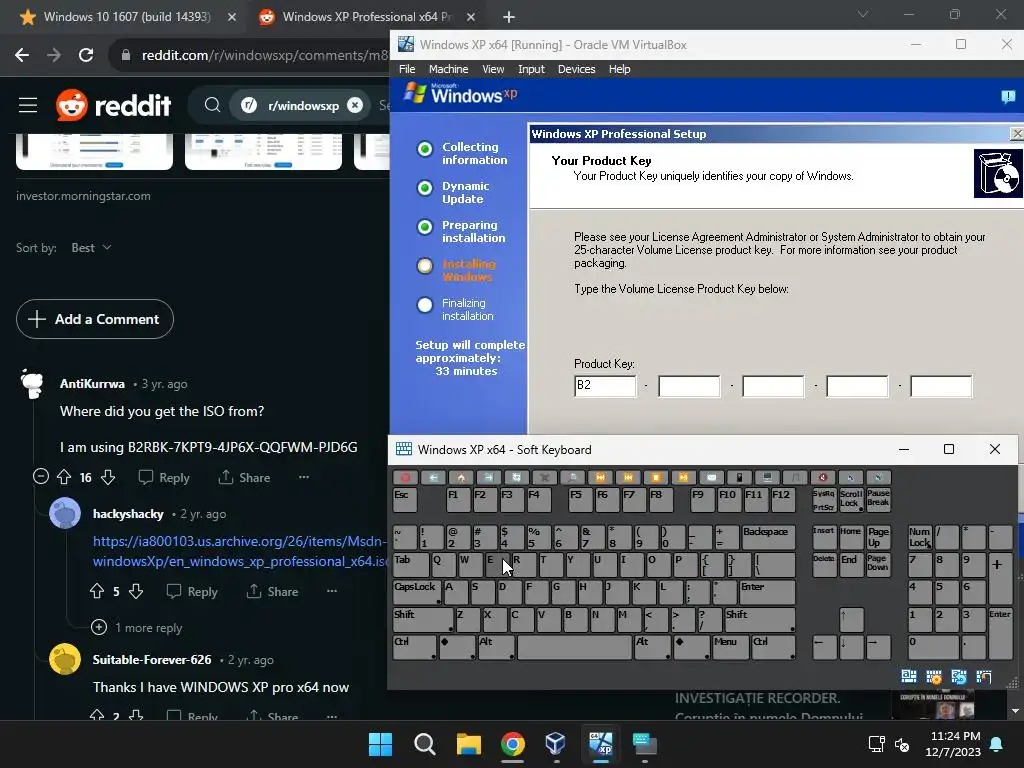The height and width of the screenshot is (768, 1024).
Task: Click the Home multimedia key in Soft Keyboard toolbar
Action: (460, 477)
